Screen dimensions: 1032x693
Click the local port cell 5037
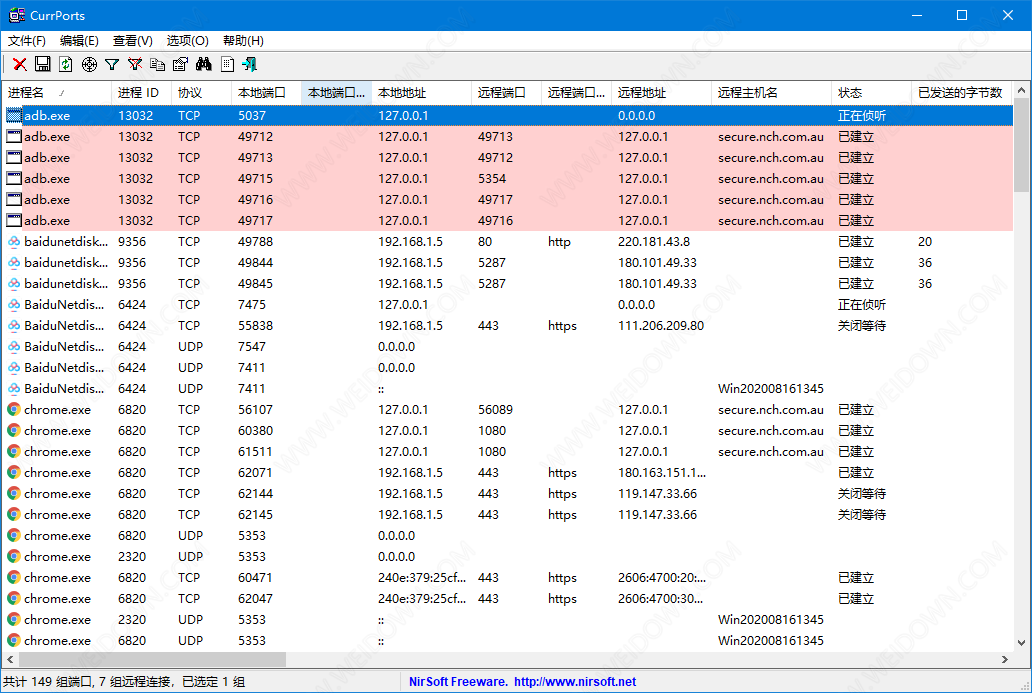pos(252,116)
